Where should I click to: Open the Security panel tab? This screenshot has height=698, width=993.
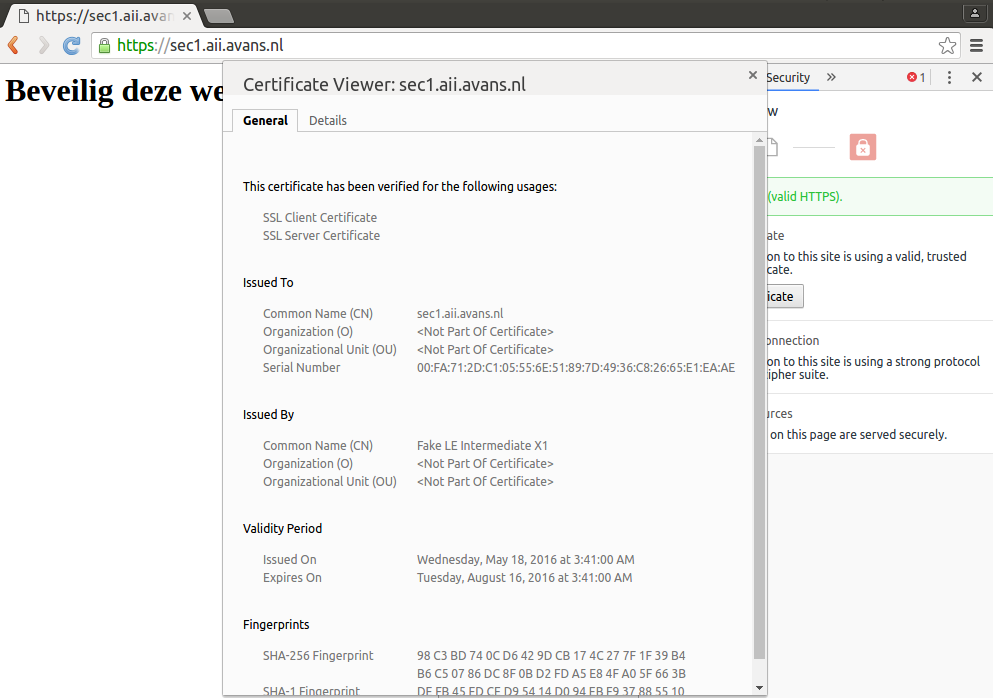(788, 77)
